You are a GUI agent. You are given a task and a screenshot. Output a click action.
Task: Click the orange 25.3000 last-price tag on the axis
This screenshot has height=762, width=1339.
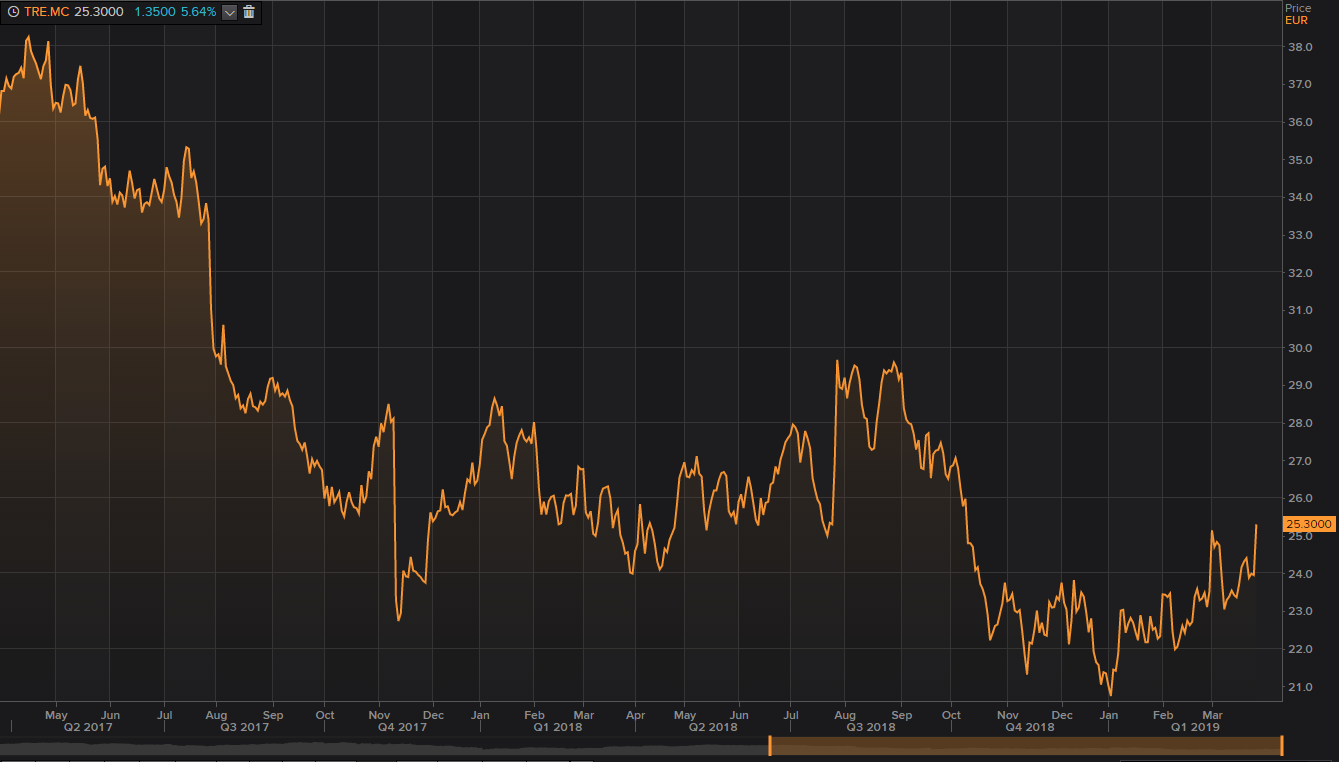pyautogui.click(x=1308, y=523)
